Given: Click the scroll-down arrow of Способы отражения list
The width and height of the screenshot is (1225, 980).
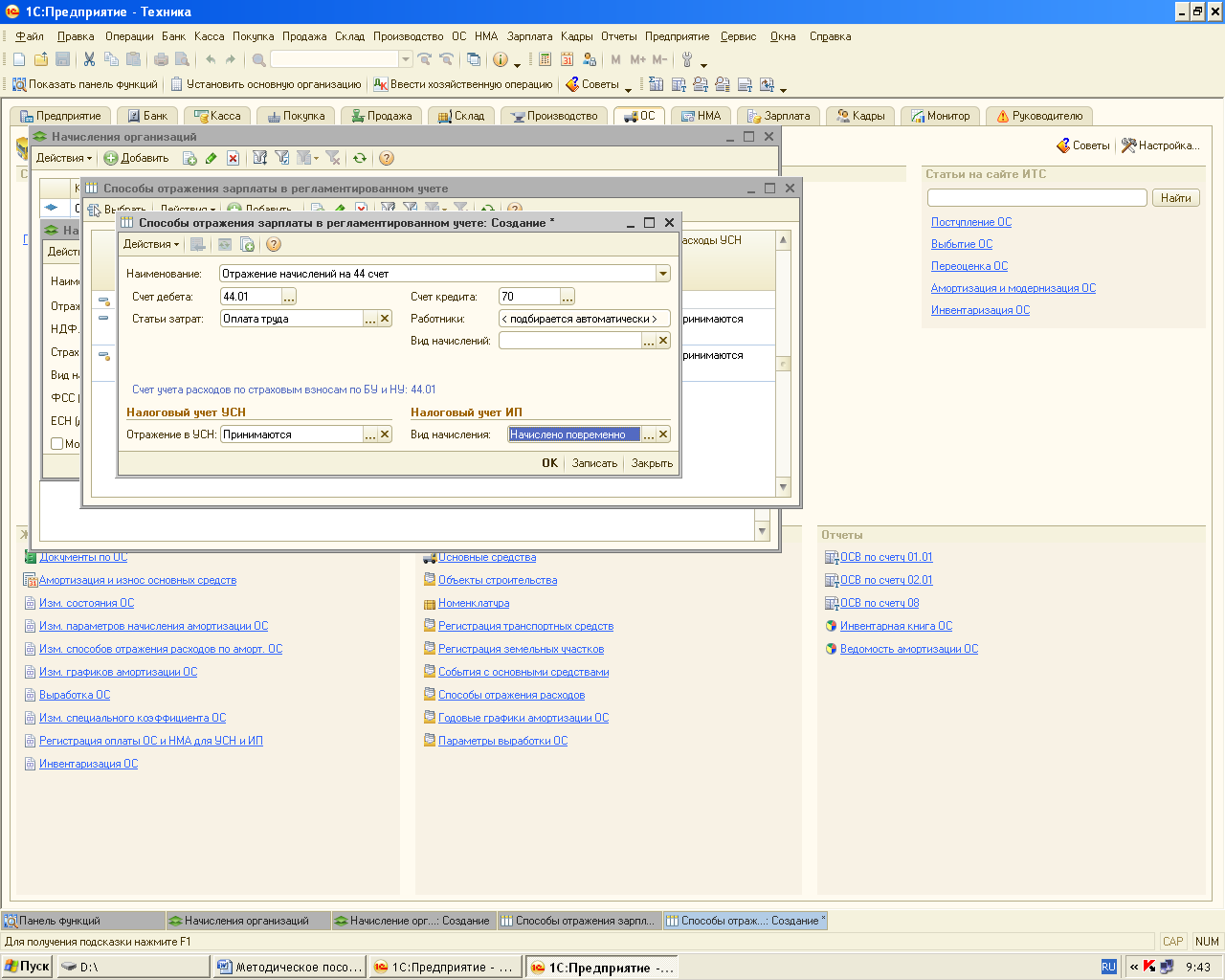Looking at the screenshot, I should [784, 487].
